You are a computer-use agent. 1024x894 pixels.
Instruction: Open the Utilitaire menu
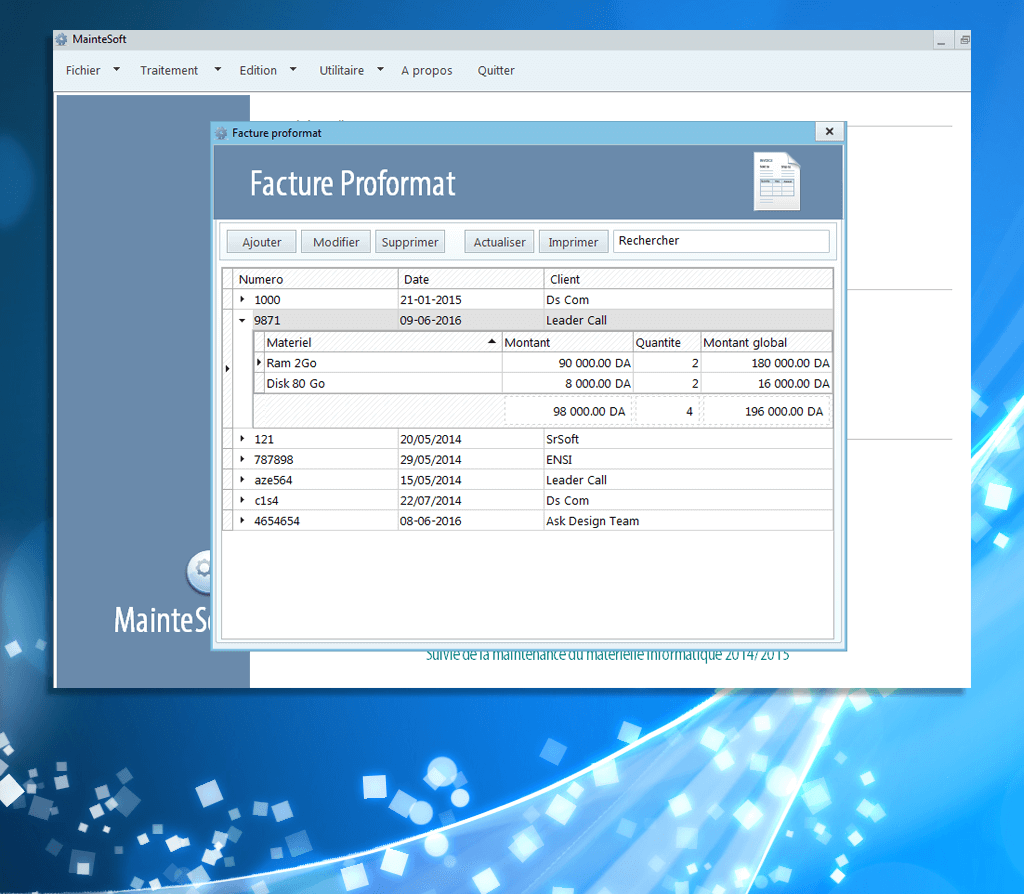tap(342, 71)
